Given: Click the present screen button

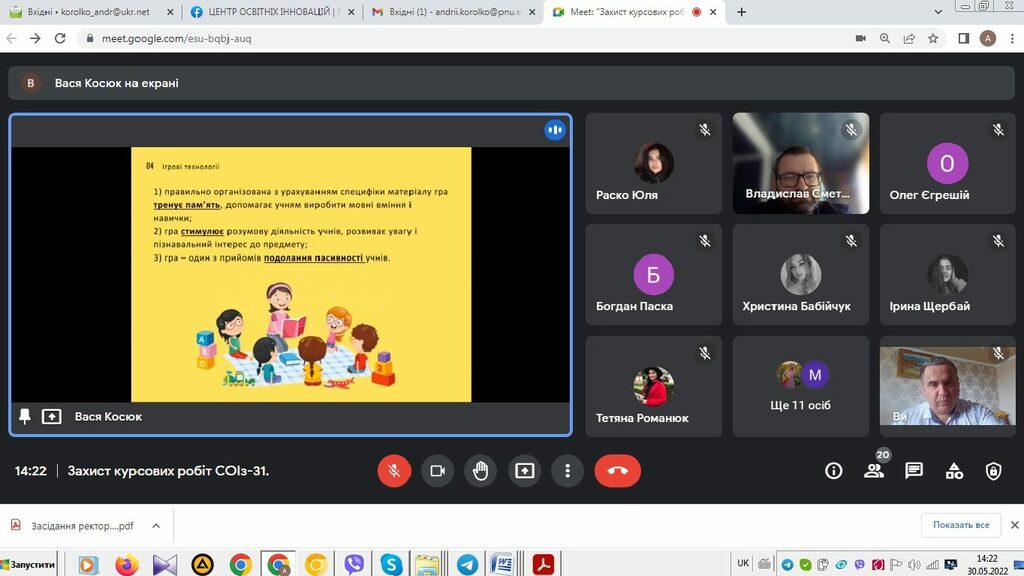Looking at the screenshot, I should 524,471.
